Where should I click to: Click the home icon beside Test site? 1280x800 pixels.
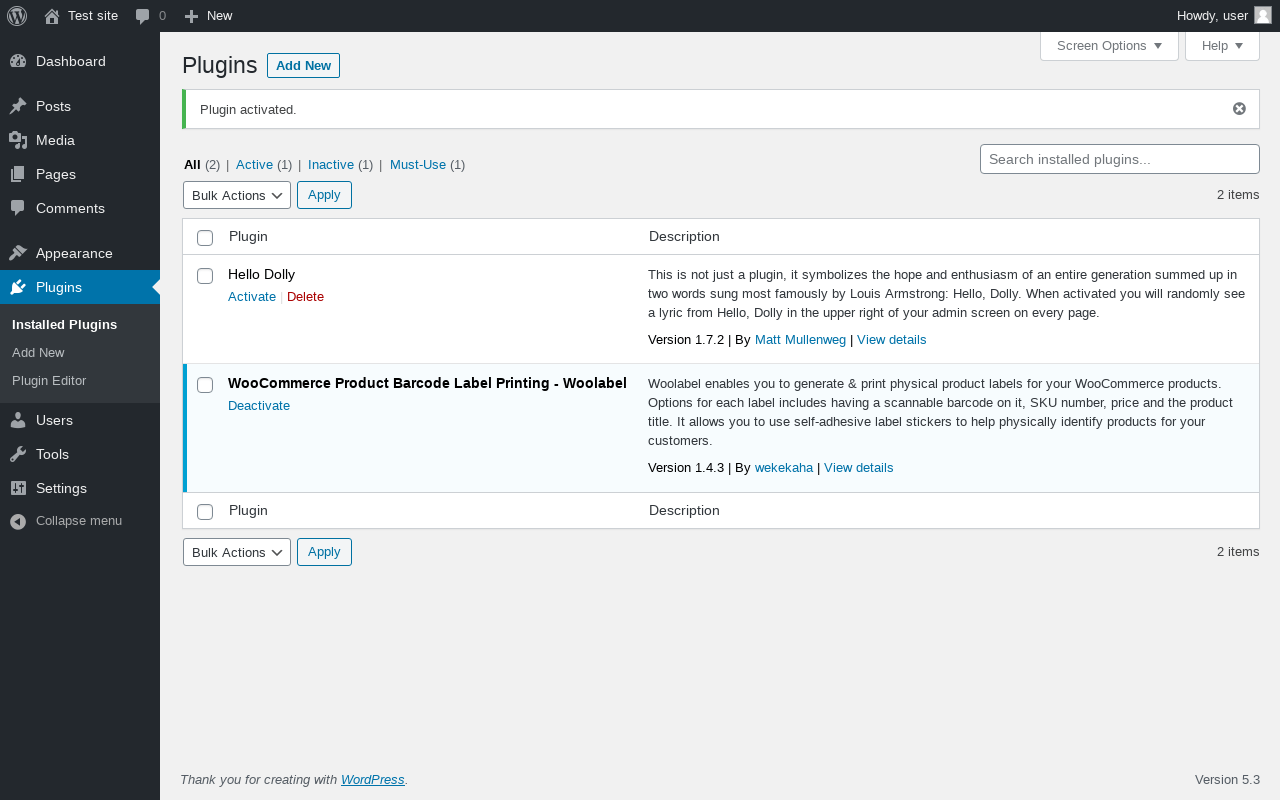(x=52, y=16)
